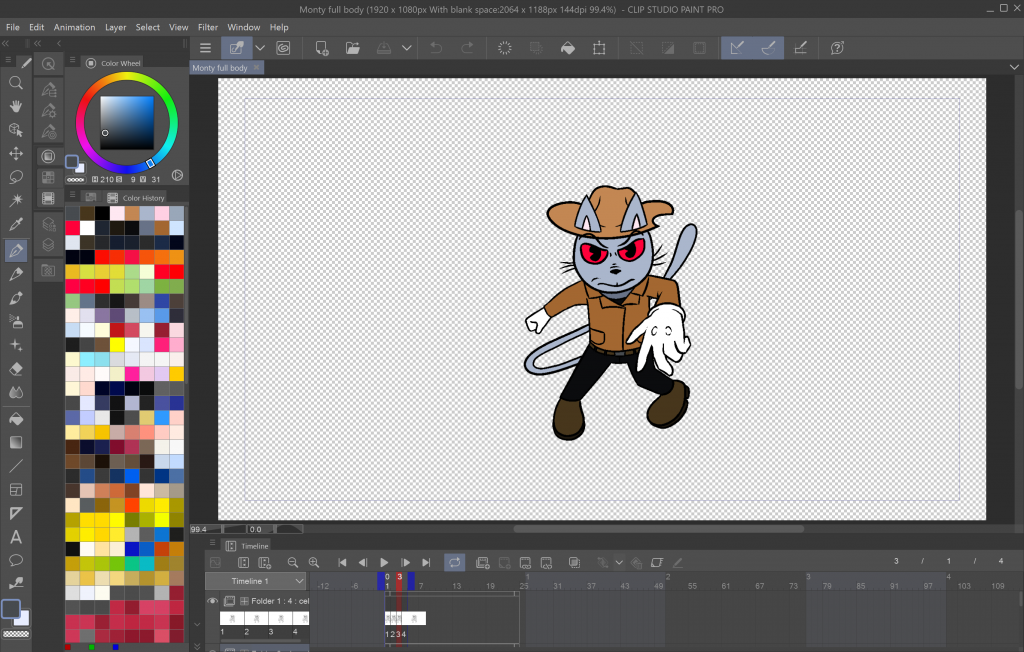Open file using the folder icon
Viewport: 1024px width, 652px height.
point(353,48)
